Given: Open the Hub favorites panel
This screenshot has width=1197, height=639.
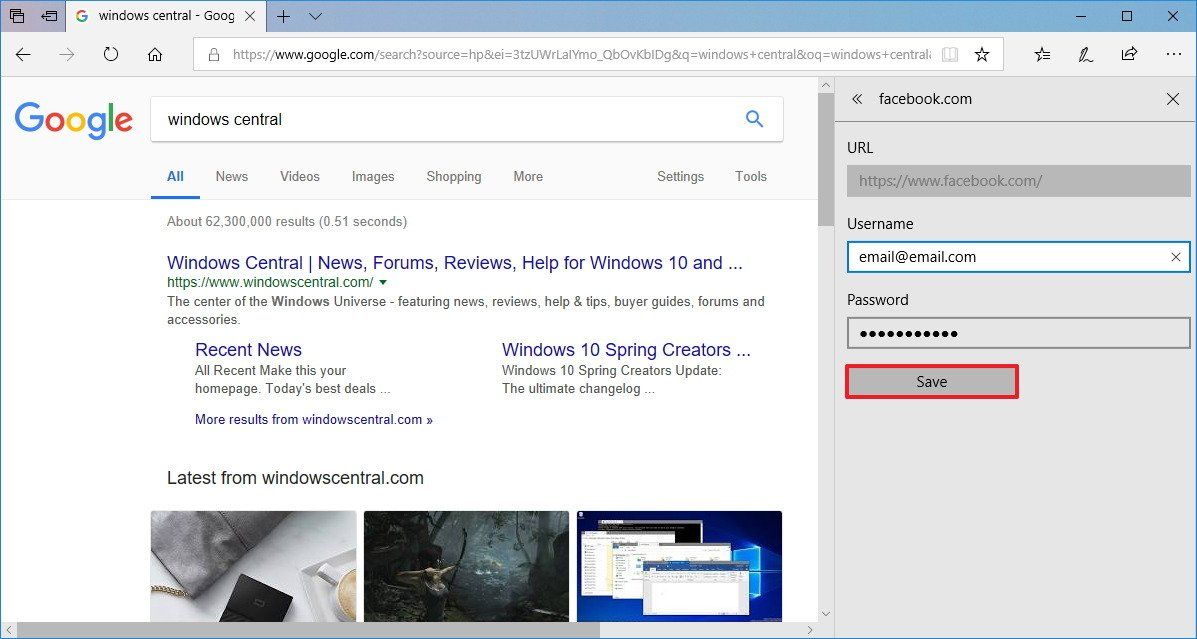Looking at the screenshot, I should 1042,56.
